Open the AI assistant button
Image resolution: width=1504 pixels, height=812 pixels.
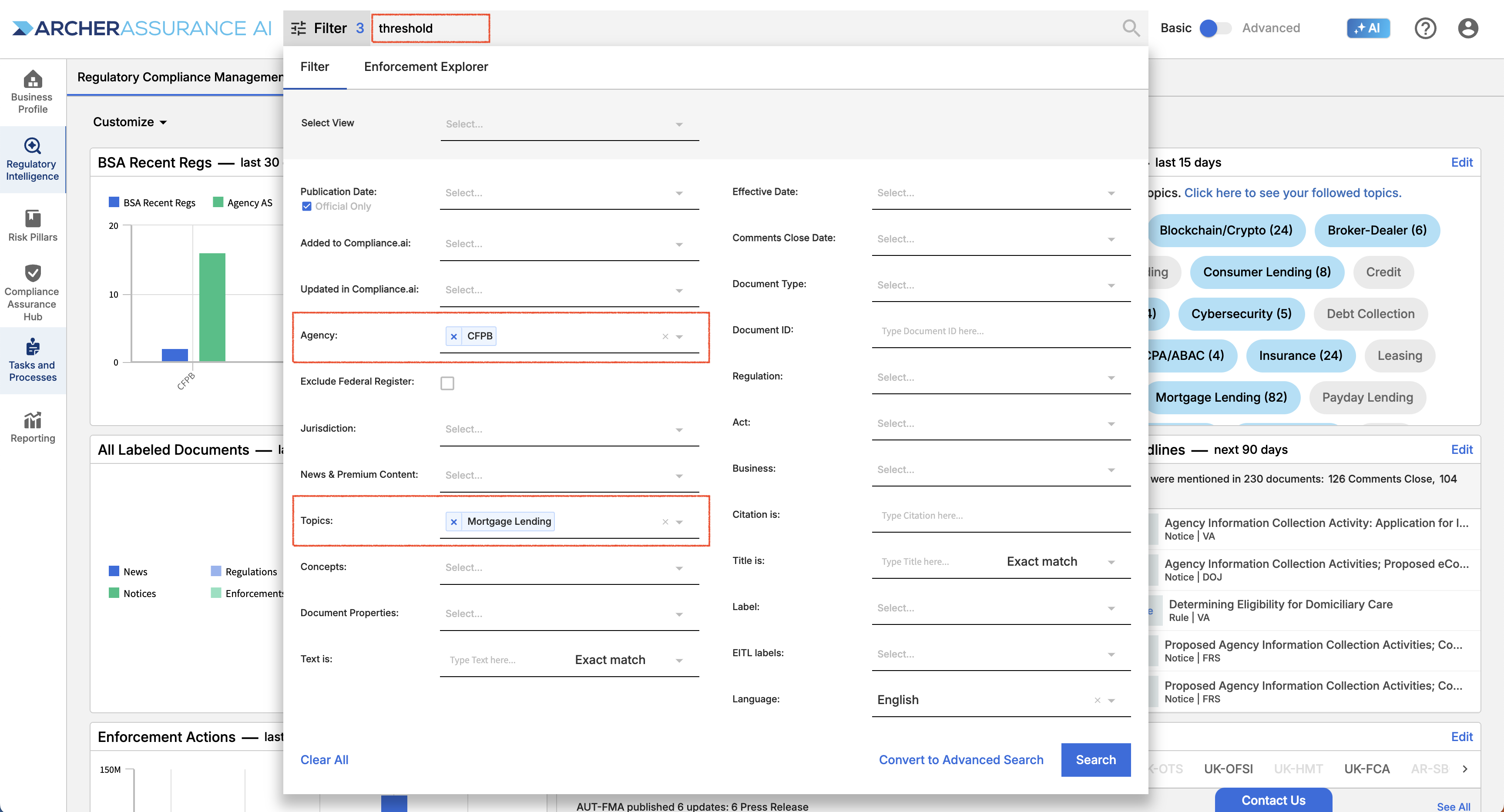(1368, 28)
